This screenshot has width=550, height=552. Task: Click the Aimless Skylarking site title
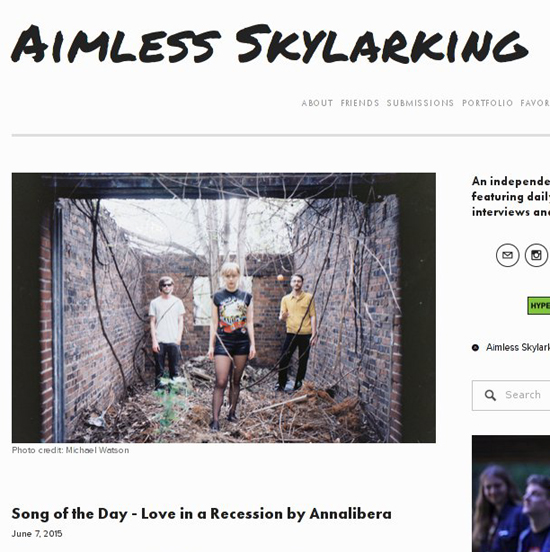270,45
